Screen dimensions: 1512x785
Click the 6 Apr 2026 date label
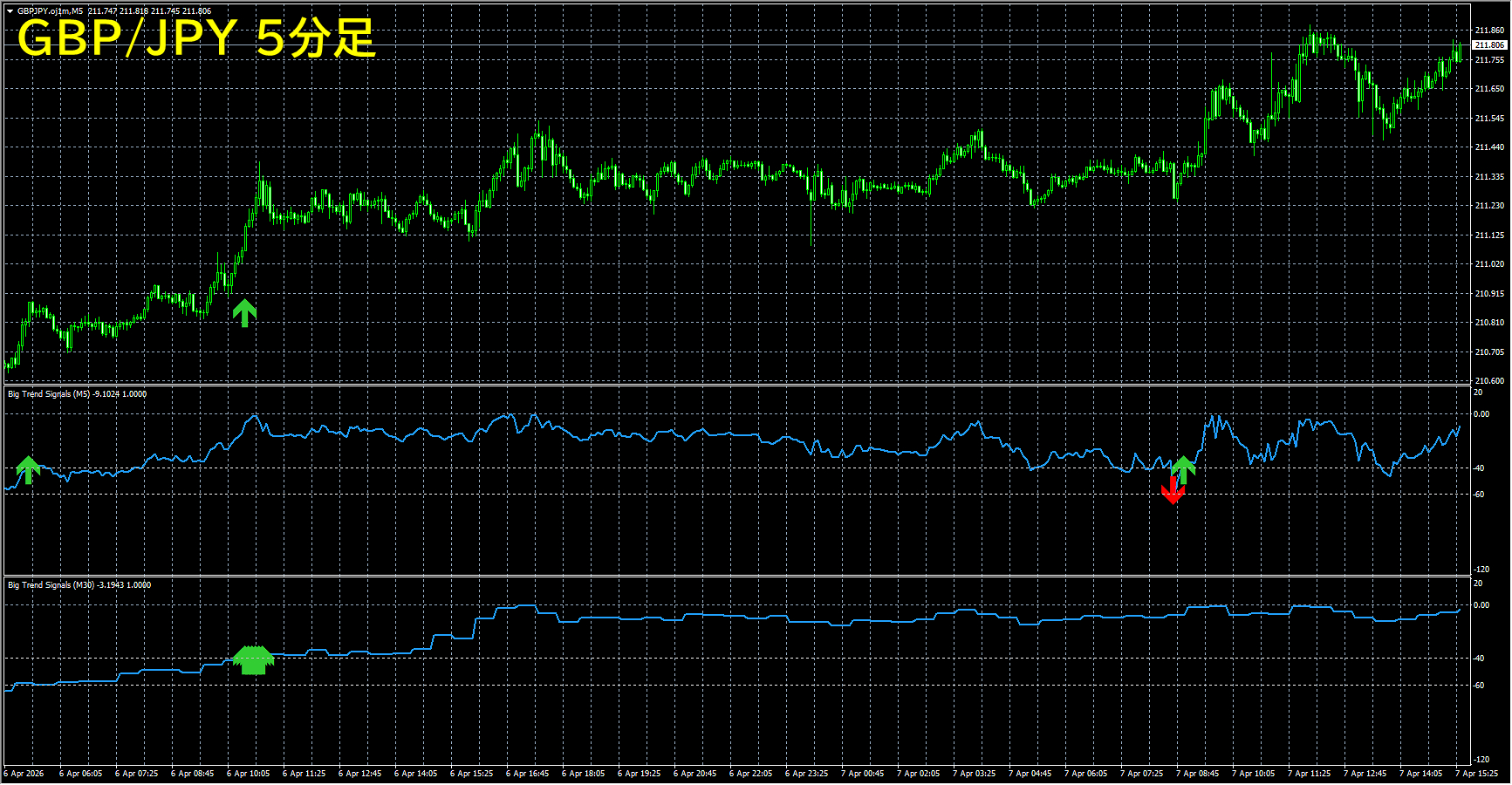24,774
